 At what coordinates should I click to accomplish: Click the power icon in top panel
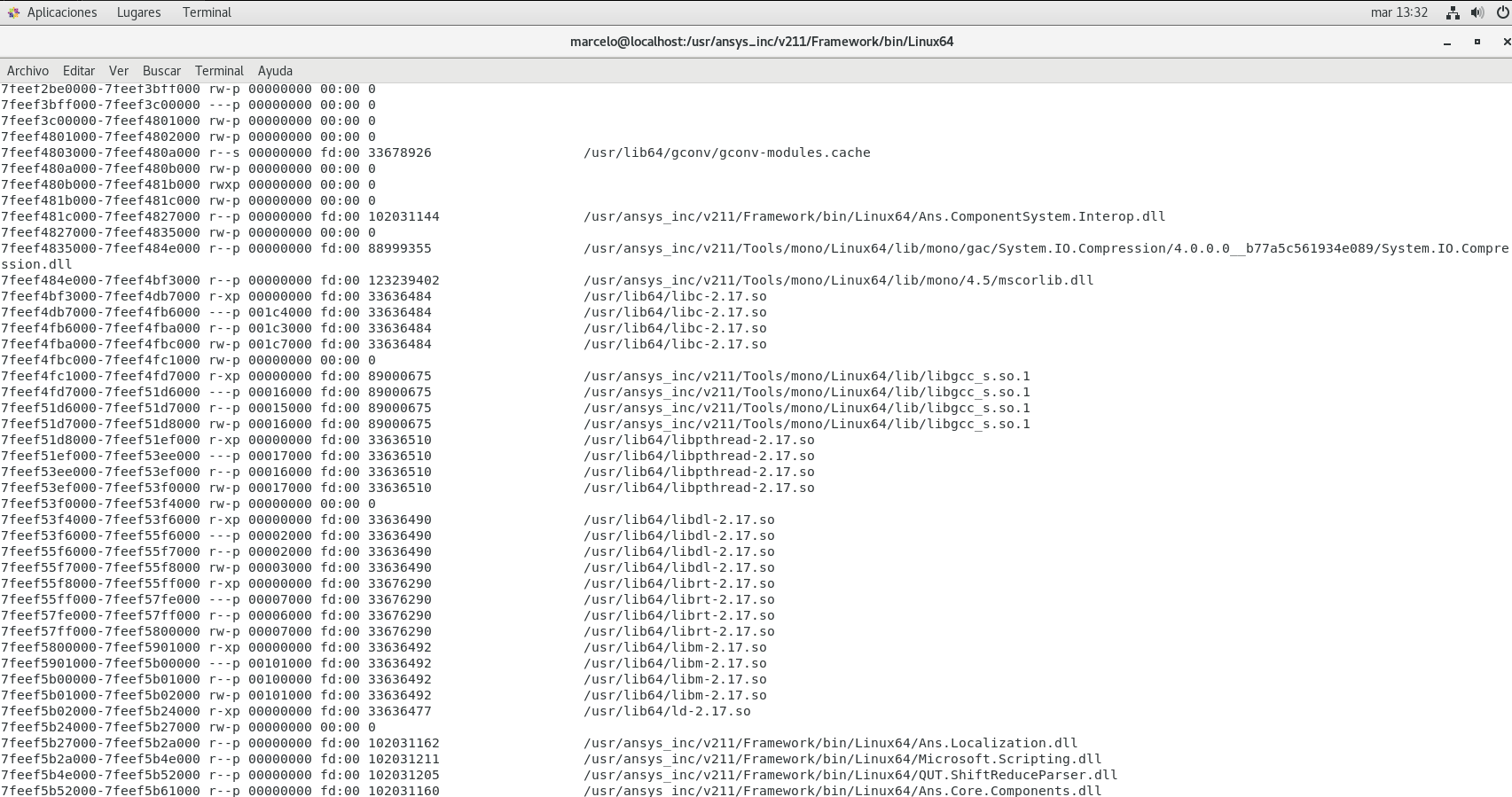coord(1503,12)
